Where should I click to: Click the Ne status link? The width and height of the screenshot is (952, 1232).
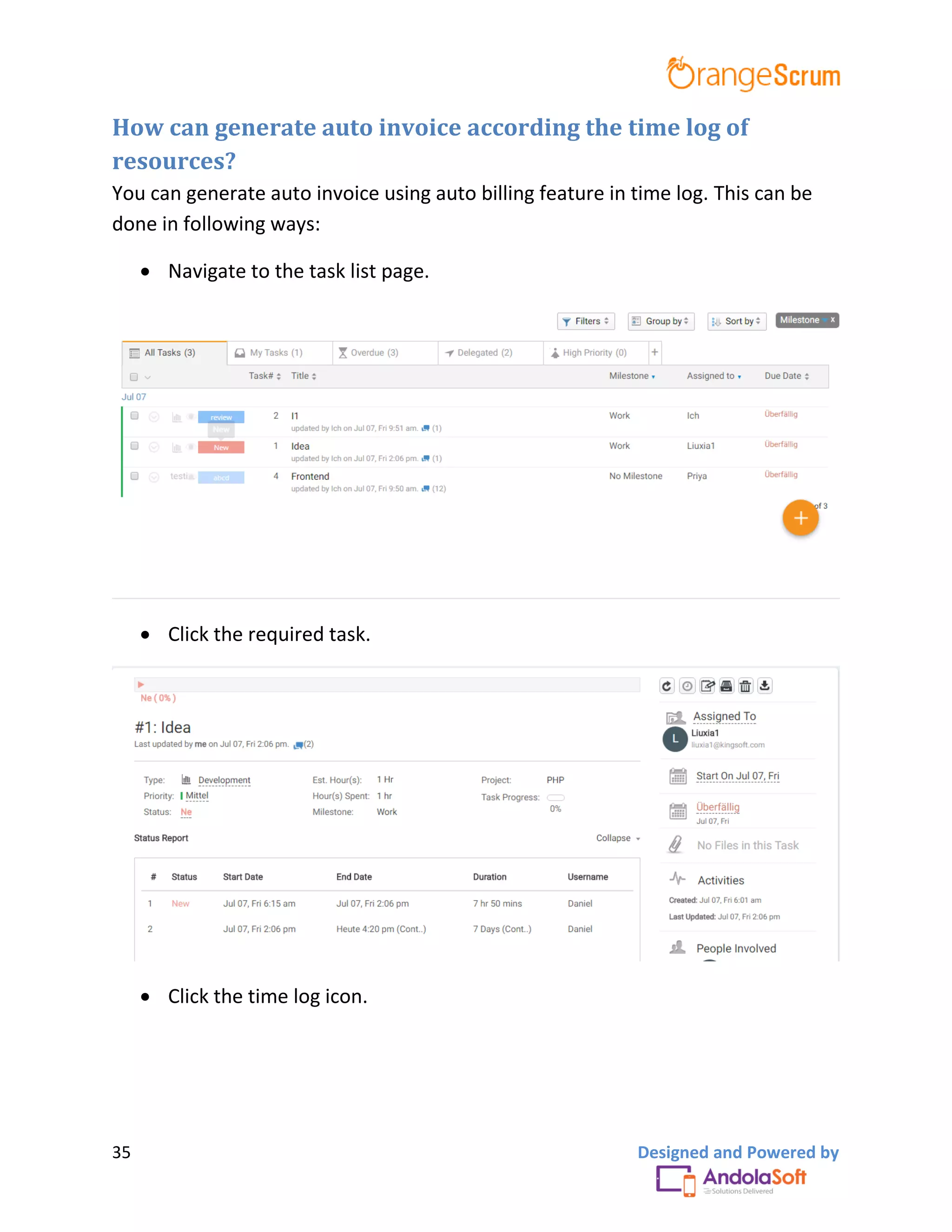tap(186, 812)
